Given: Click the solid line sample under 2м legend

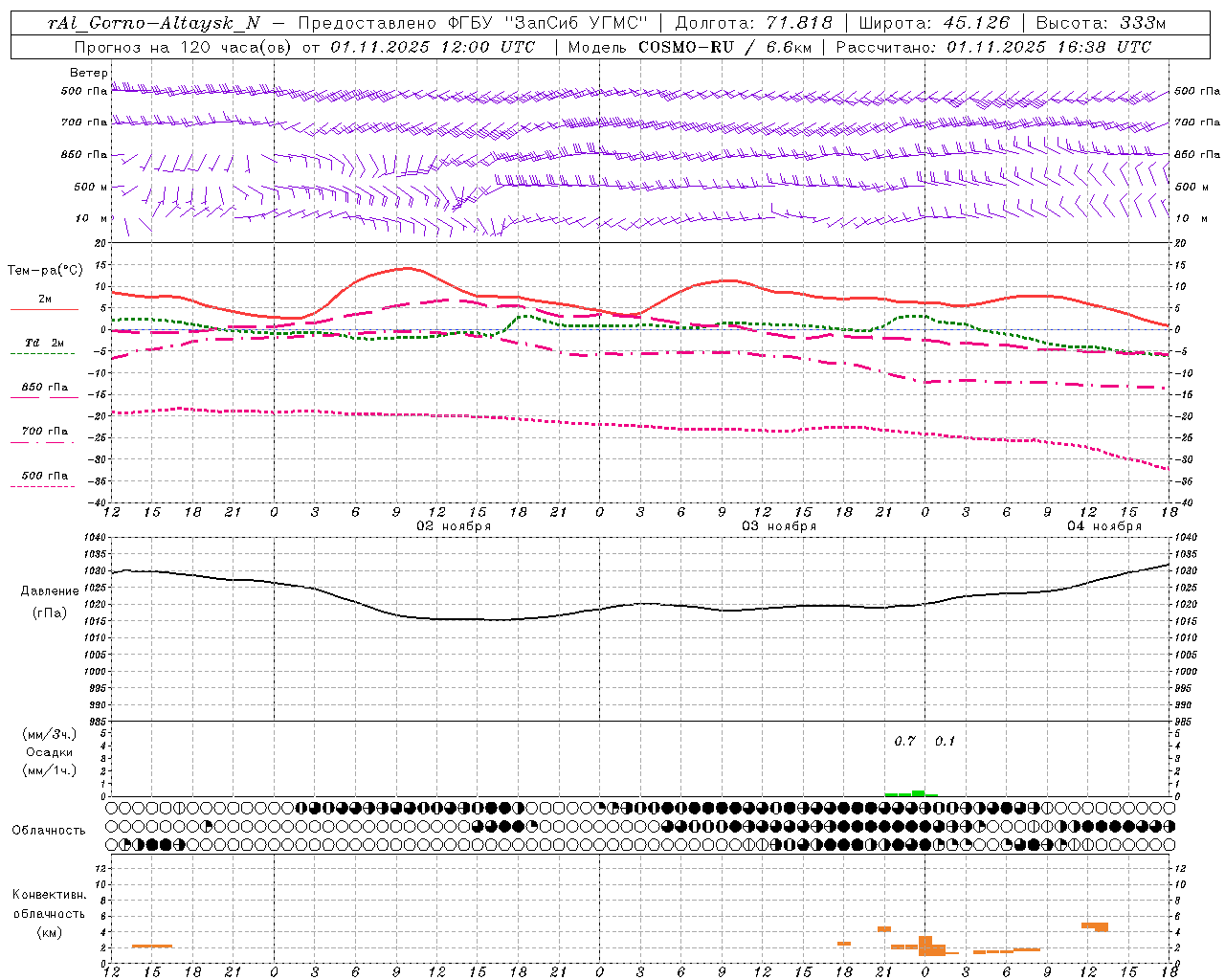Looking at the screenshot, I should [44, 310].
